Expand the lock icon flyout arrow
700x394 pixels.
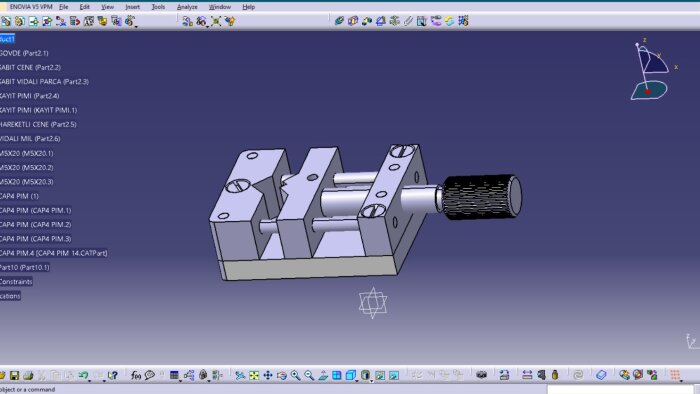coord(209,381)
